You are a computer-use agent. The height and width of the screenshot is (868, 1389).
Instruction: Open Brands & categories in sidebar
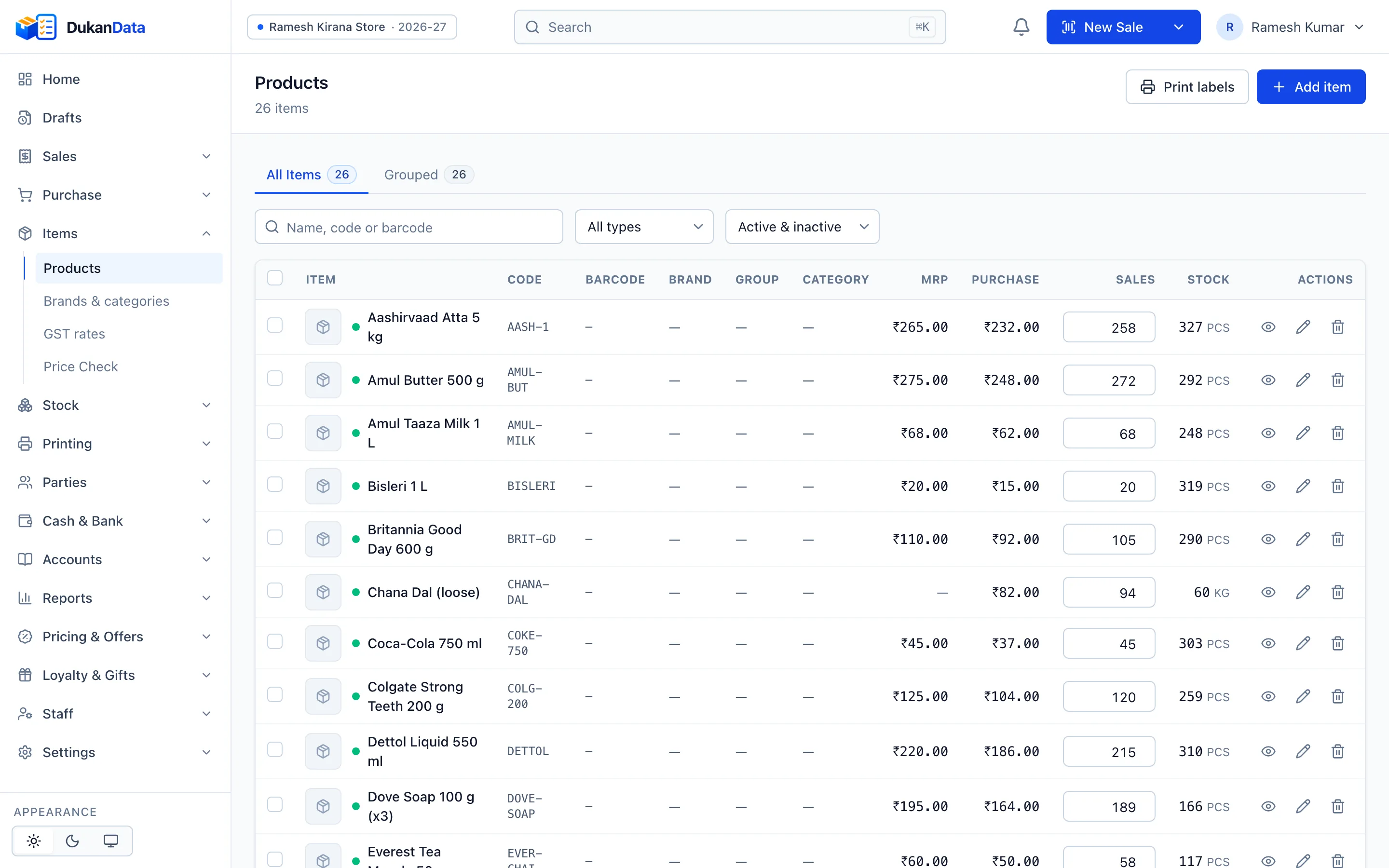tap(106, 301)
